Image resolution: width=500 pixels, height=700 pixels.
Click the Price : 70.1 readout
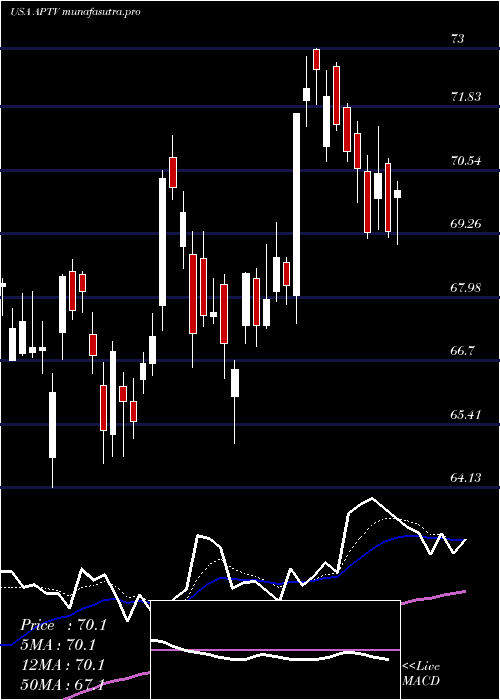pyautogui.click(x=63, y=625)
